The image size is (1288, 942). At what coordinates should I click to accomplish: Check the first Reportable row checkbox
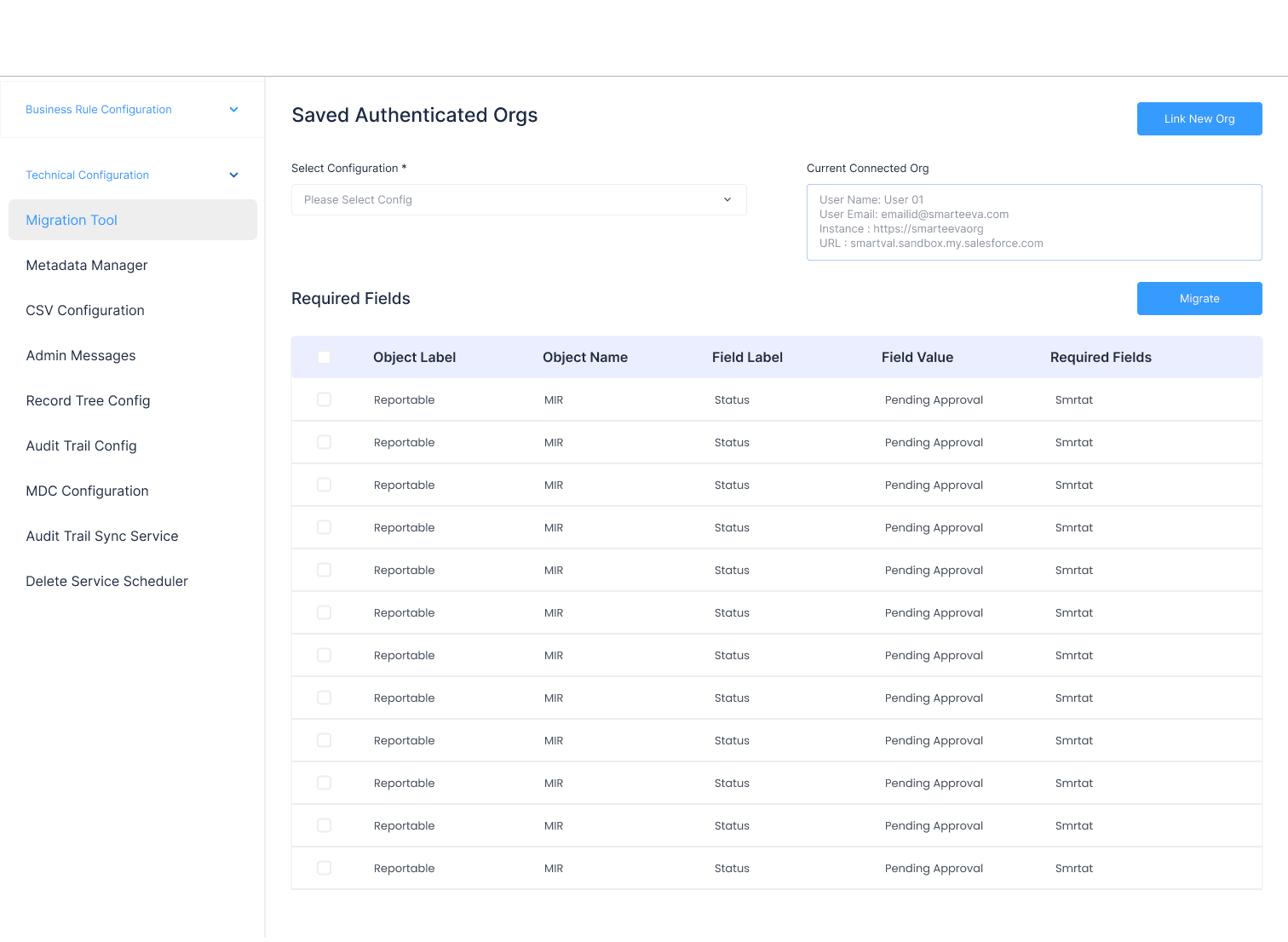[324, 399]
